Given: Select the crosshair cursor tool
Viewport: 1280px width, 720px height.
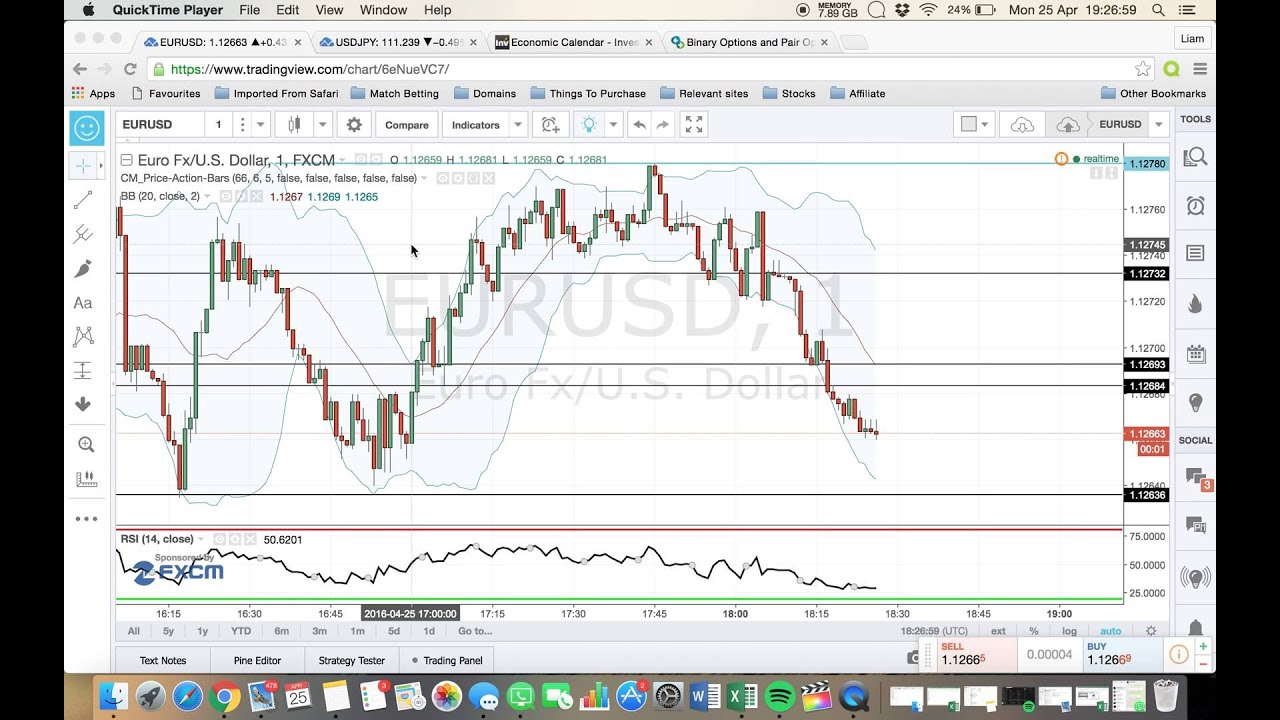Looking at the screenshot, I should 84,165.
